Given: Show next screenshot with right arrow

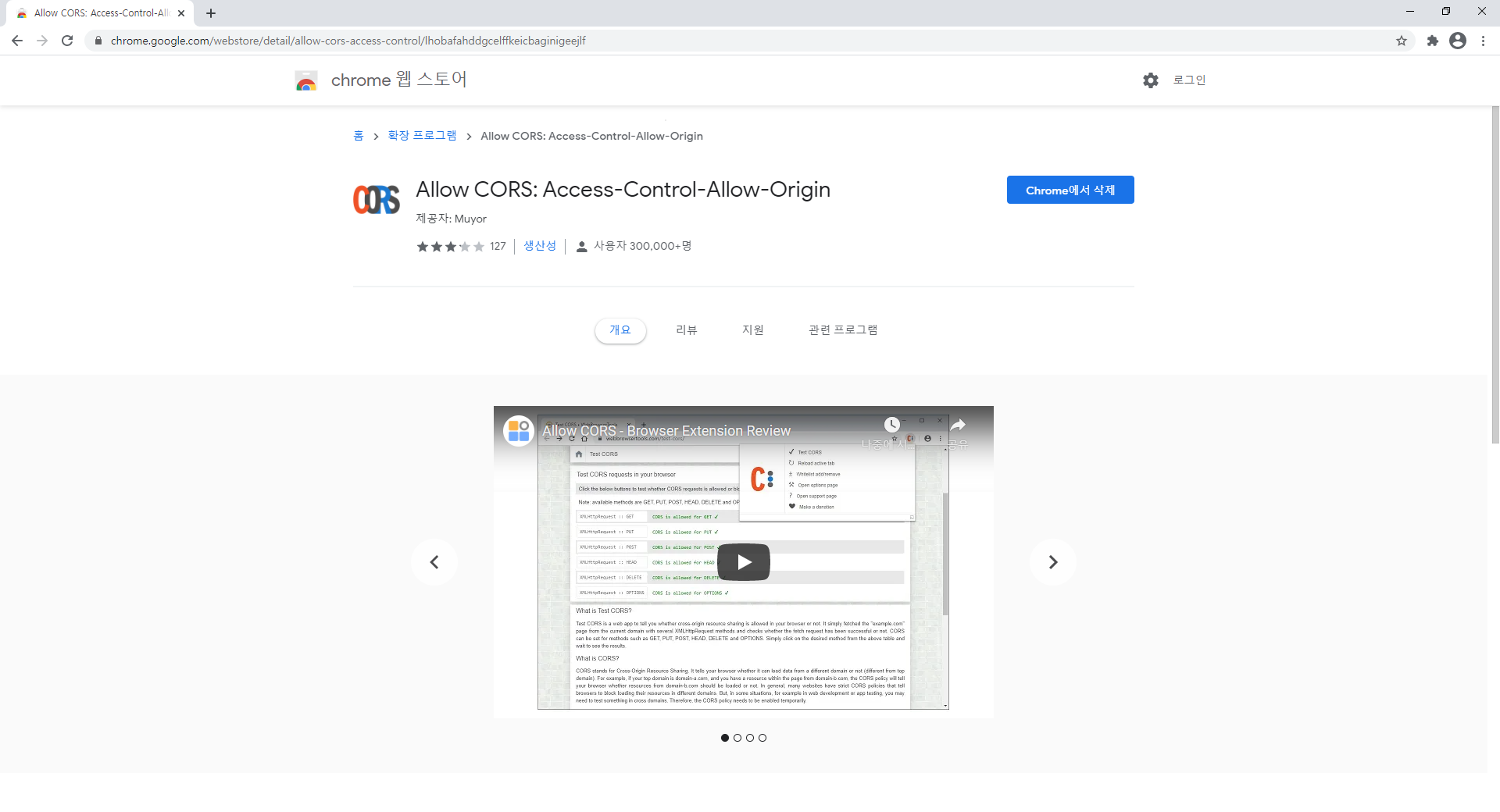Looking at the screenshot, I should (1053, 562).
